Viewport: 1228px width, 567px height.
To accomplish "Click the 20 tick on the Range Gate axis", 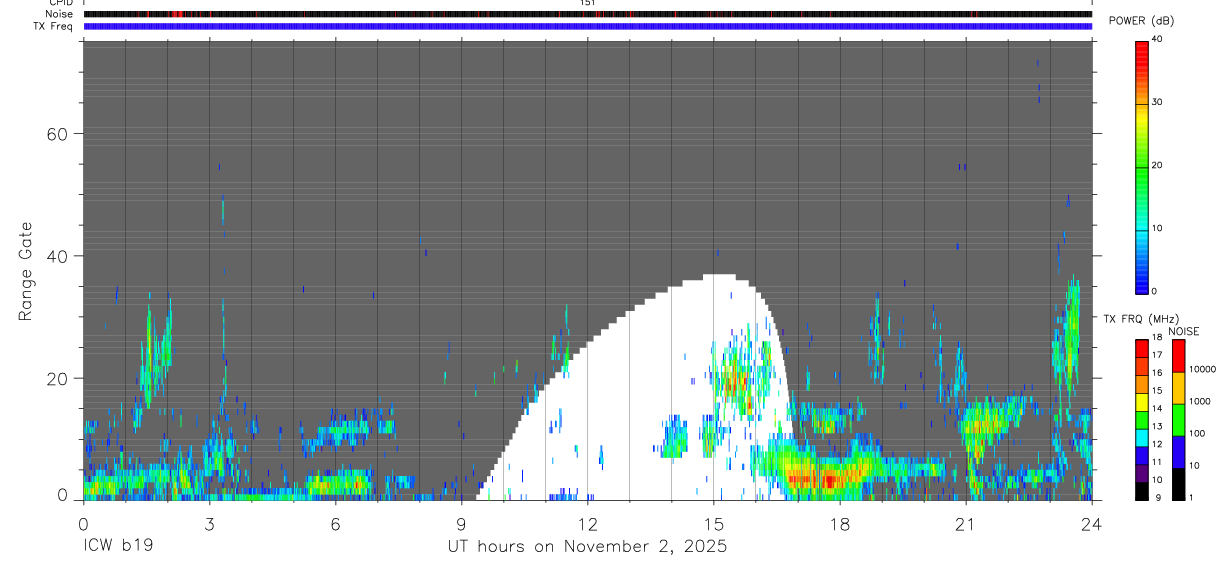I will click(x=57, y=379).
